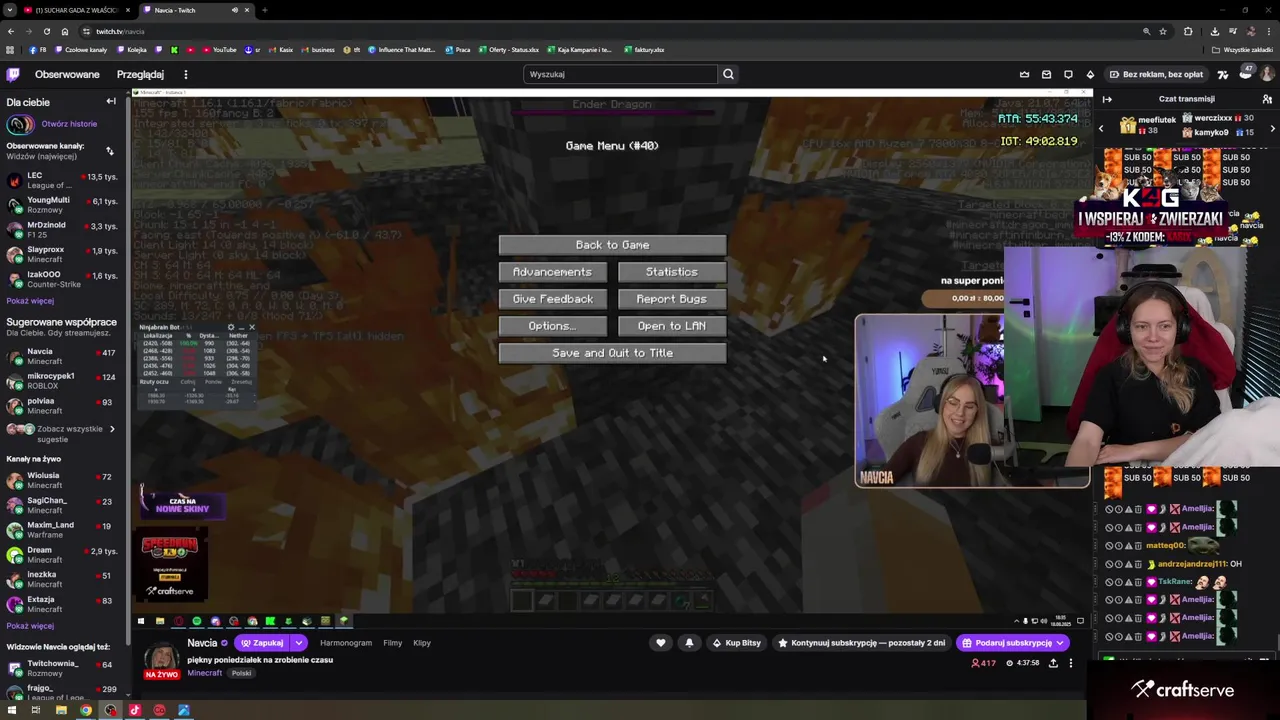Share the stream with the upload icon
The image size is (1280, 720).
[x=1053, y=663]
